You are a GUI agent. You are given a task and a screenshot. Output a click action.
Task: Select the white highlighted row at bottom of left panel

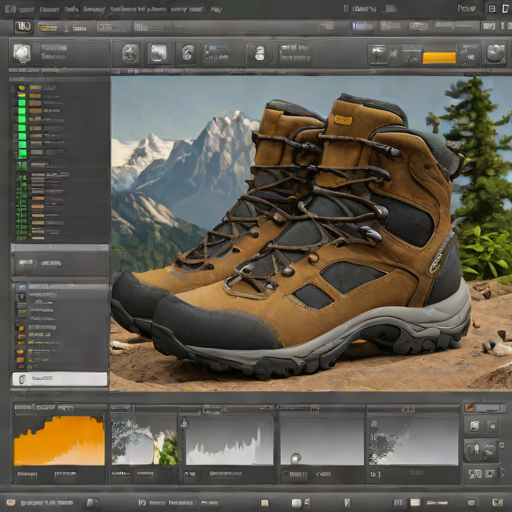point(60,379)
